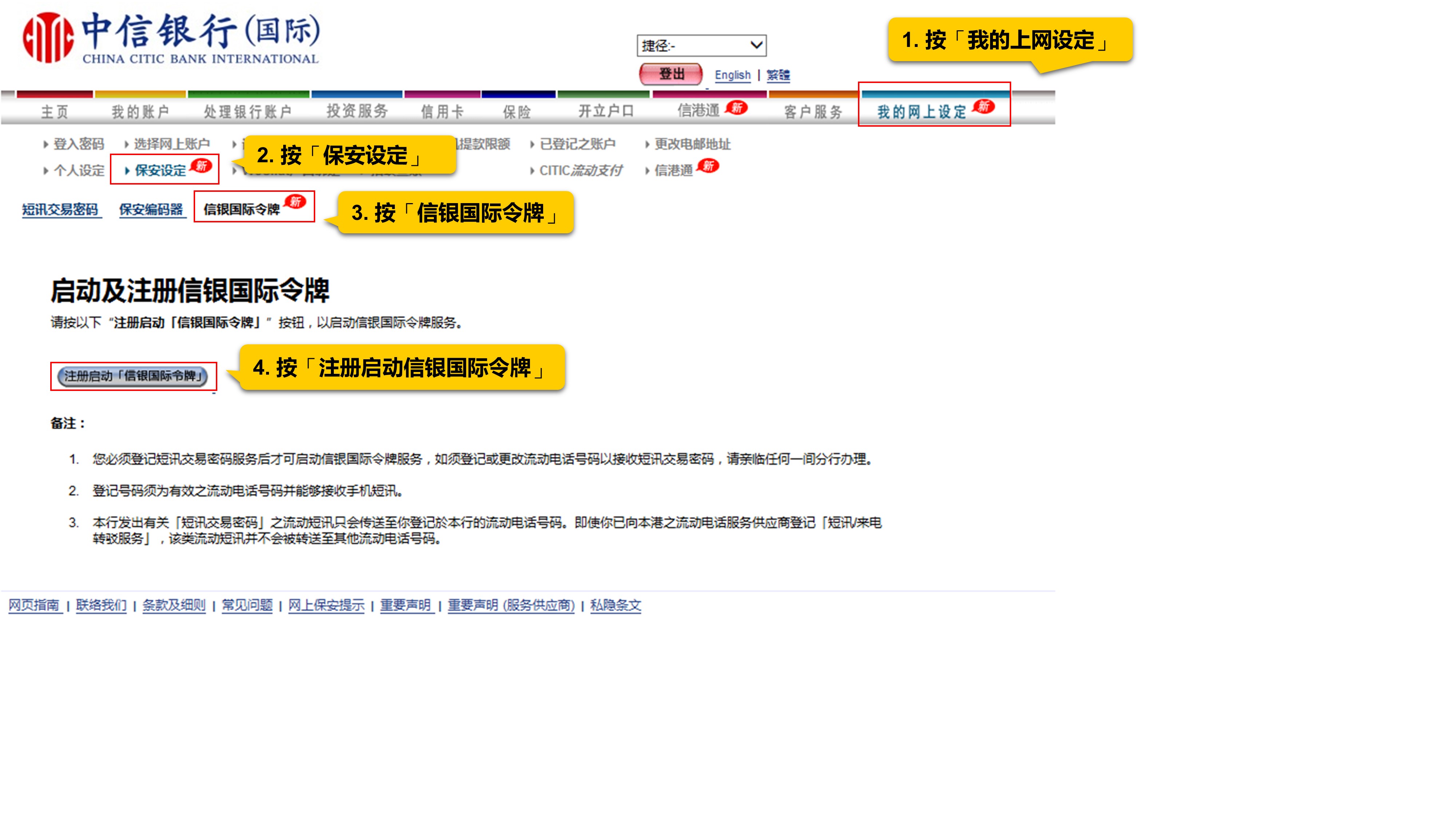This screenshot has height=819, width=1456.
Task: Click the arrow bullet before 已登记之账户
Action: (x=532, y=145)
